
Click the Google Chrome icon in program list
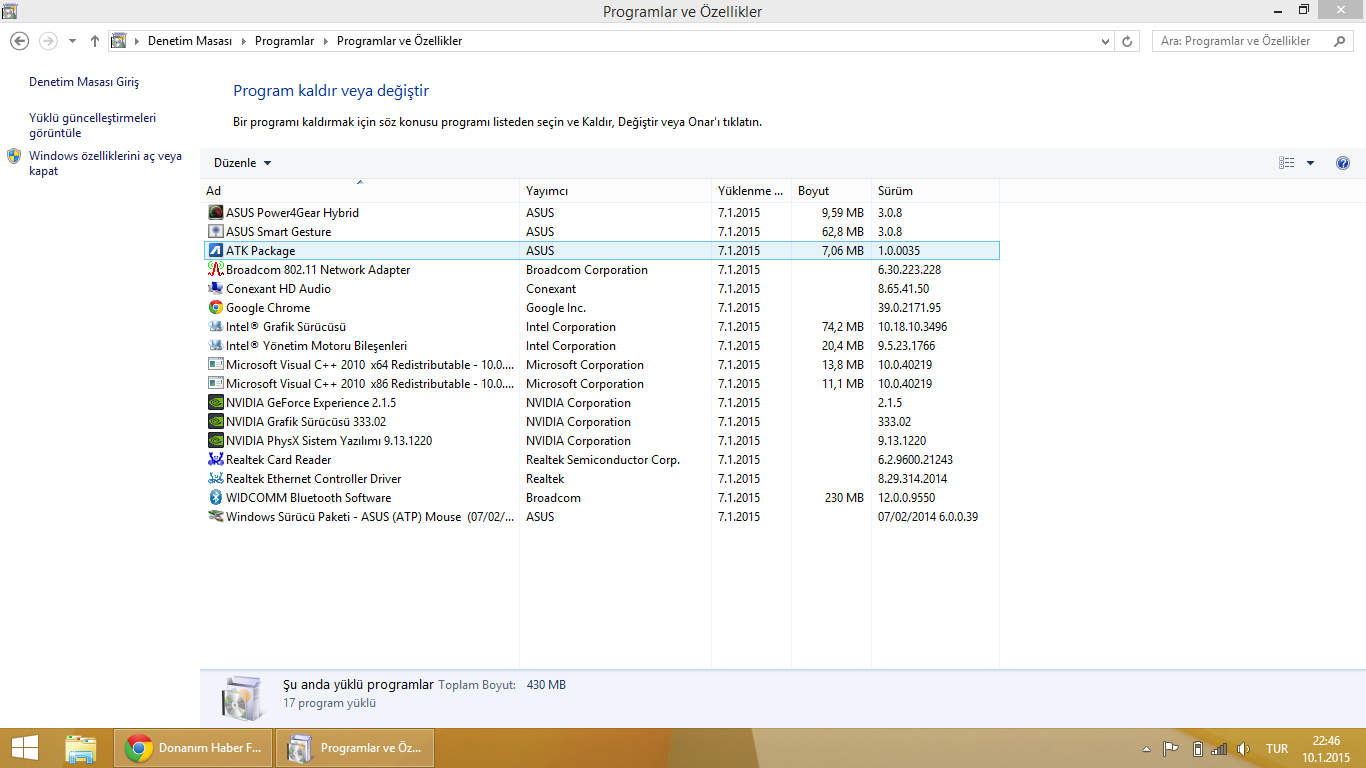tap(215, 307)
